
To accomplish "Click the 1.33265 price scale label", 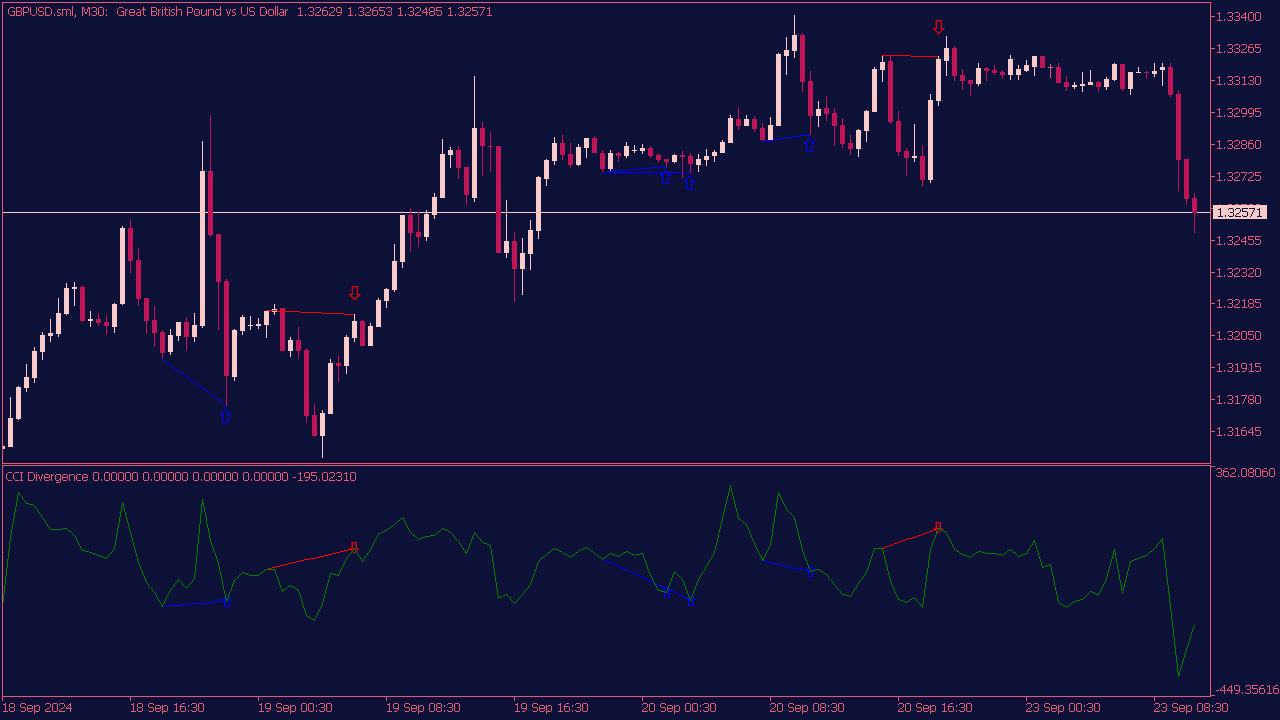I will (1240, 48).
